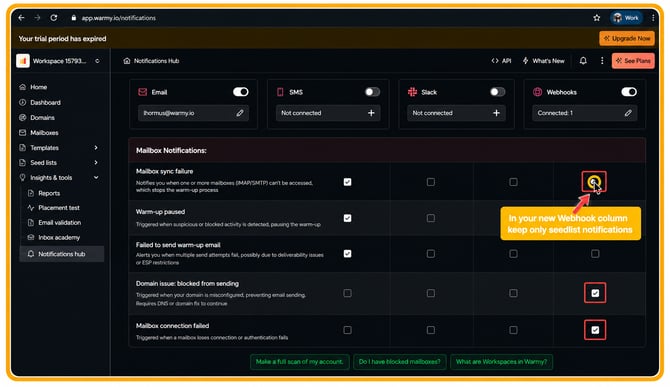Turn on the SMS notifications toggle
The image size is (670, 387).
(372, 92)
